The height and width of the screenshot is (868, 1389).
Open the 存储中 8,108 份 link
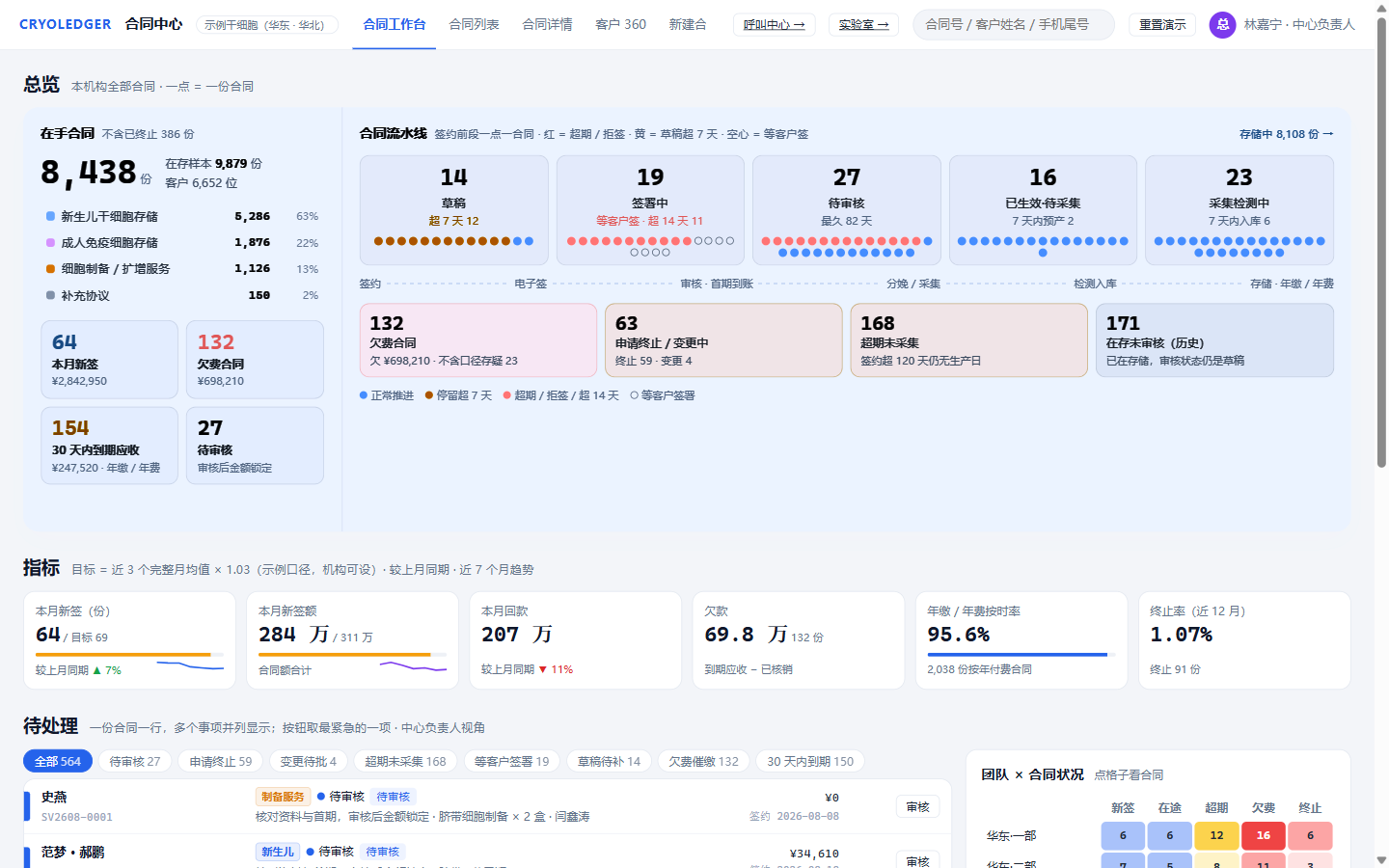[1286, 134]
